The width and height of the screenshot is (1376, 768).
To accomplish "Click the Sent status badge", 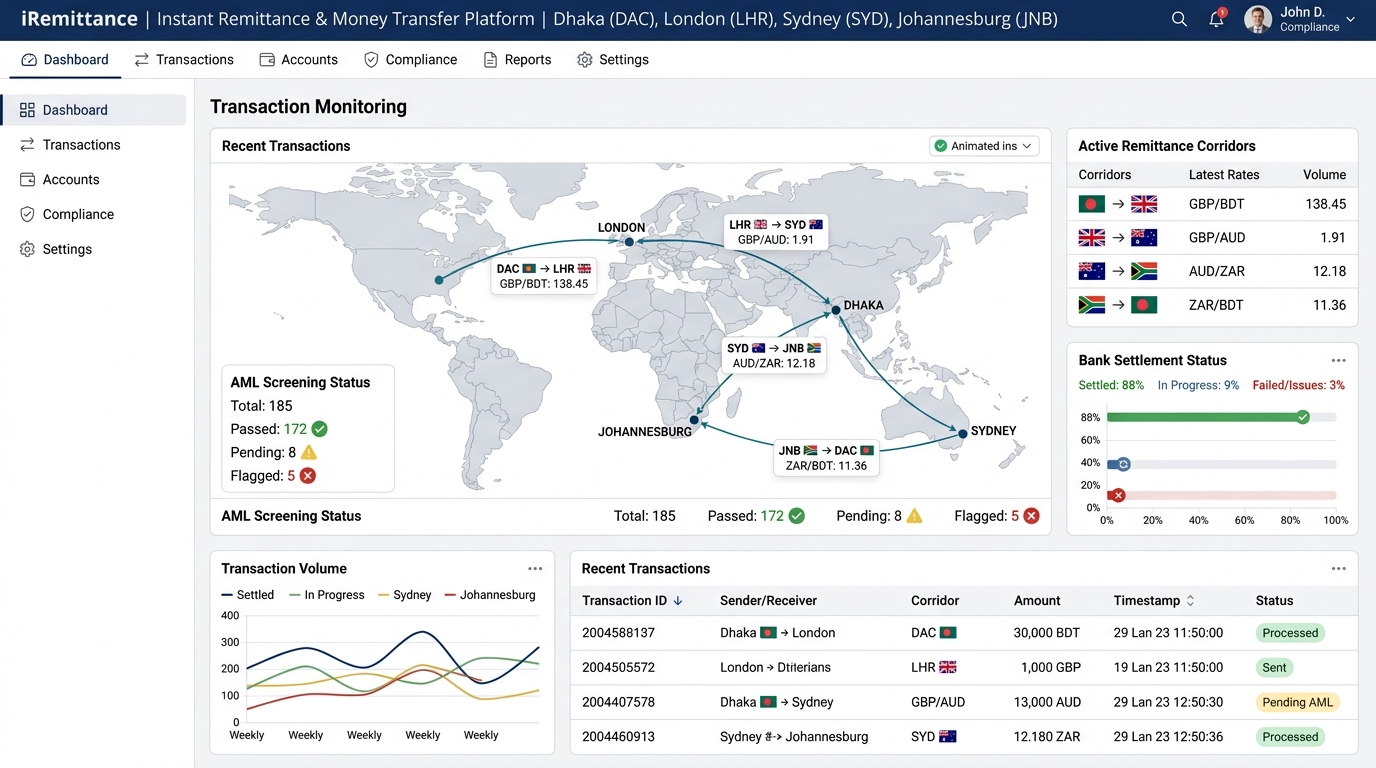I will click(x=1274, y=667).
